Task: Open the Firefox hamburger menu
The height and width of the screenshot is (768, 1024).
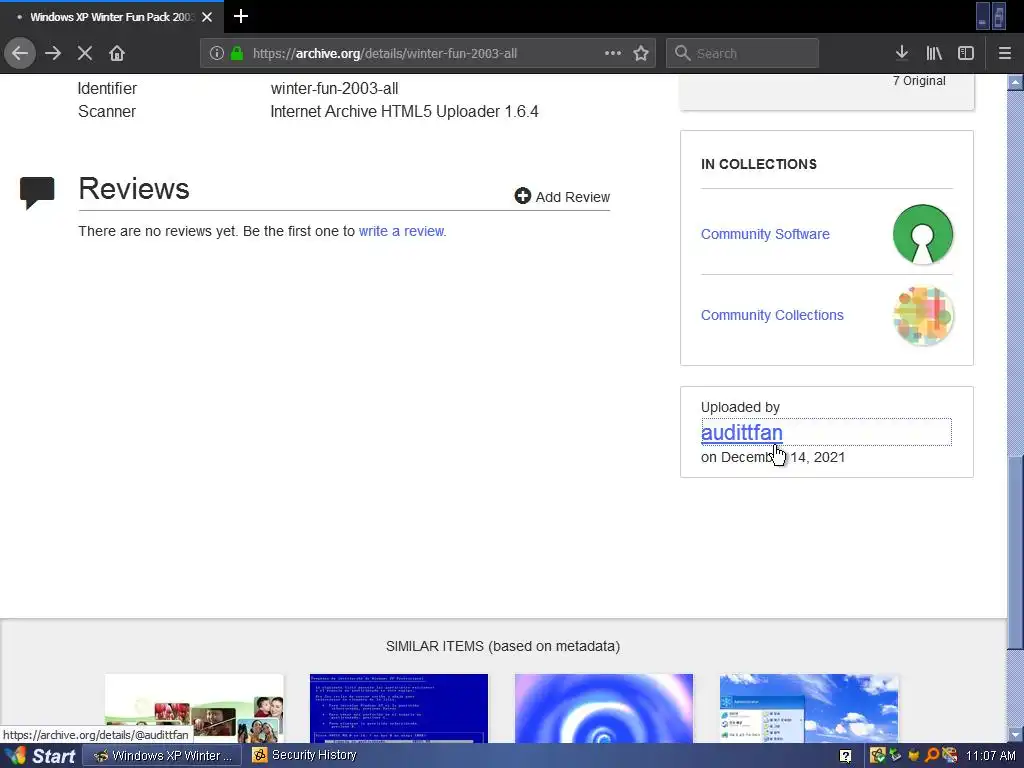Action: point(1005,53)
